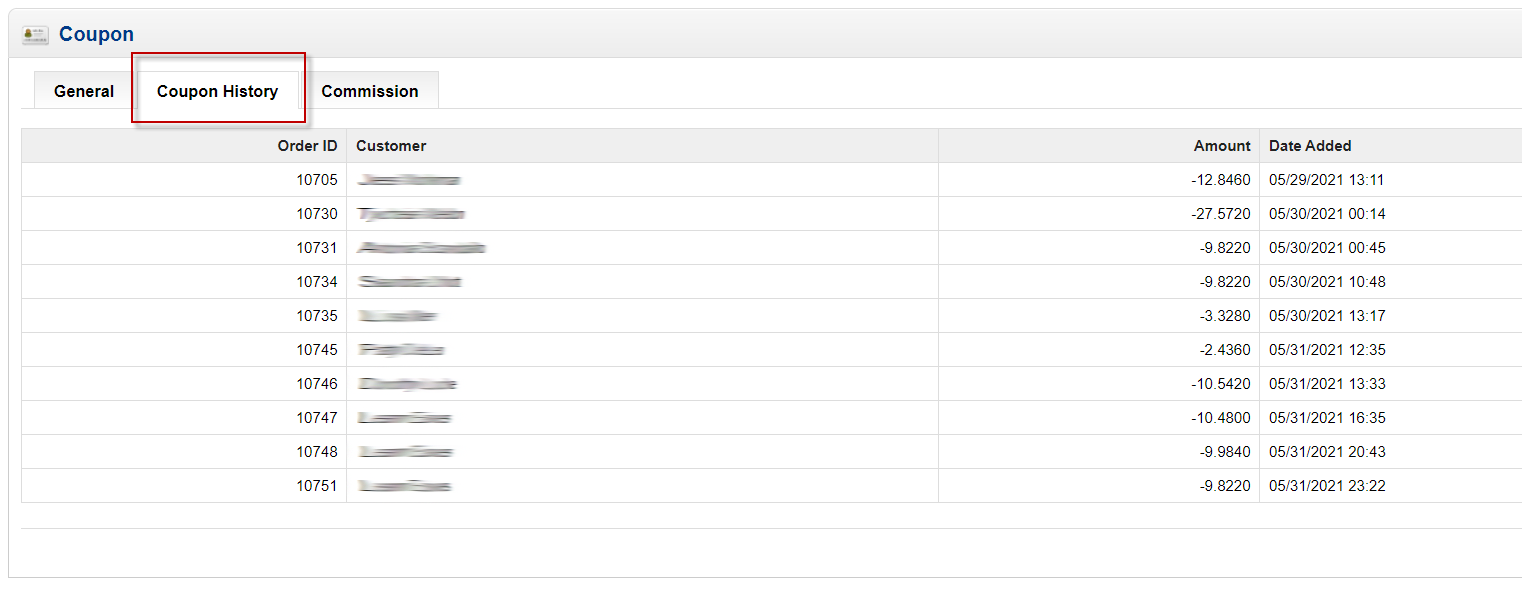Select the Coupon History tab

[217, 91]
